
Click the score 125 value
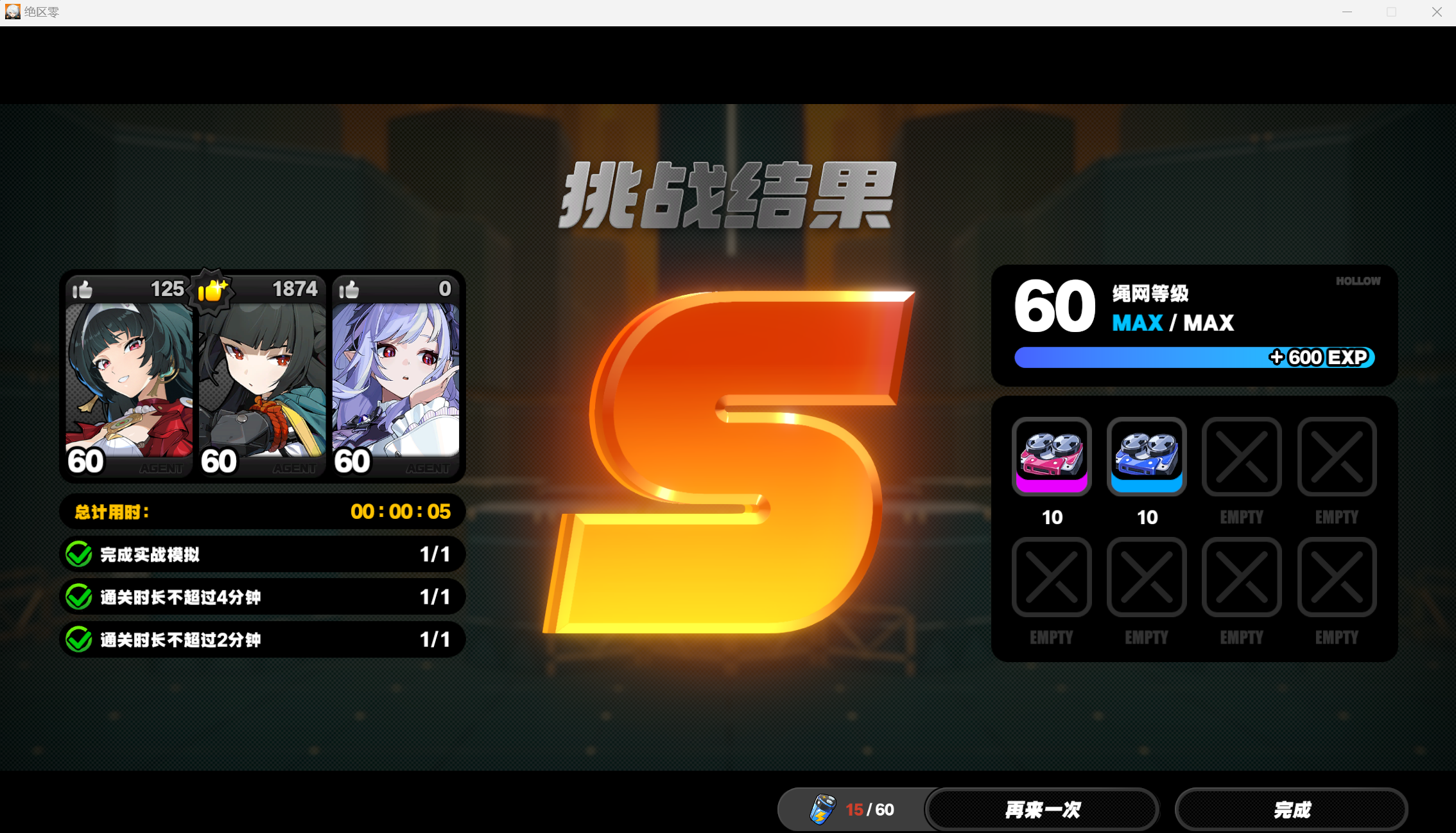click(168, 289)
